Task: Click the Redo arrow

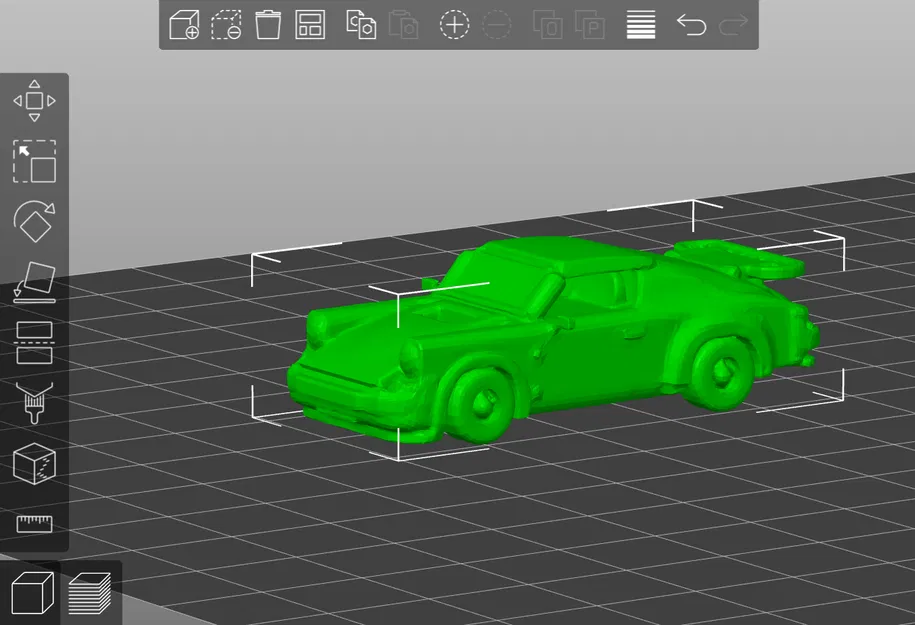Action: tap(733, 25)
